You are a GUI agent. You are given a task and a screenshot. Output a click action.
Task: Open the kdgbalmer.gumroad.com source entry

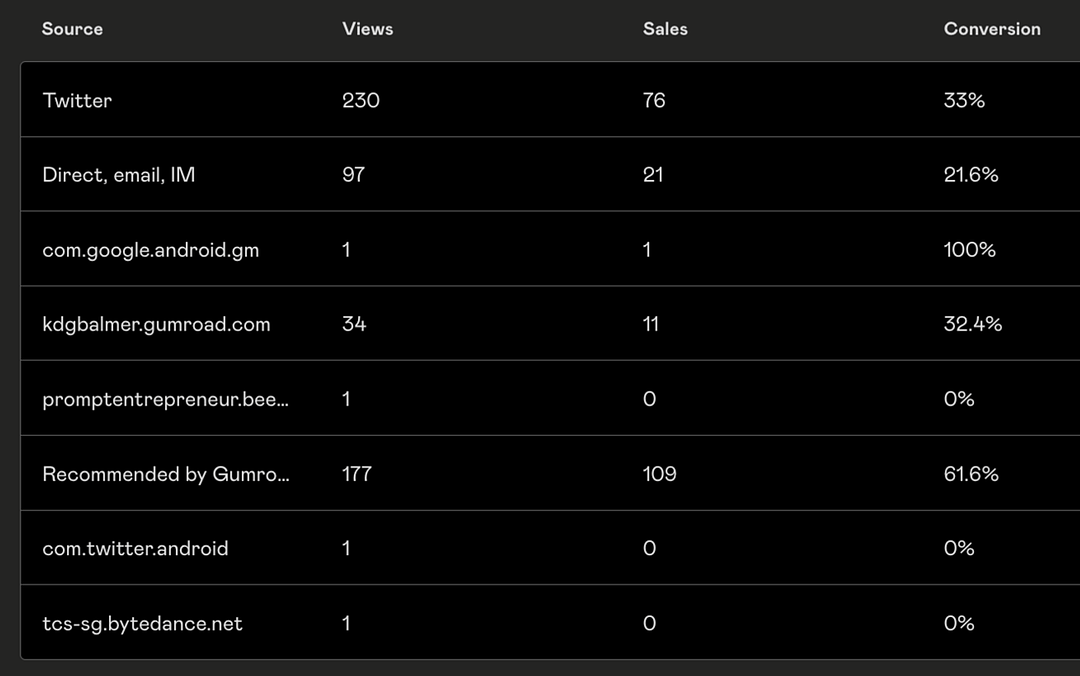pyautogui.click(x=156, y=324)
